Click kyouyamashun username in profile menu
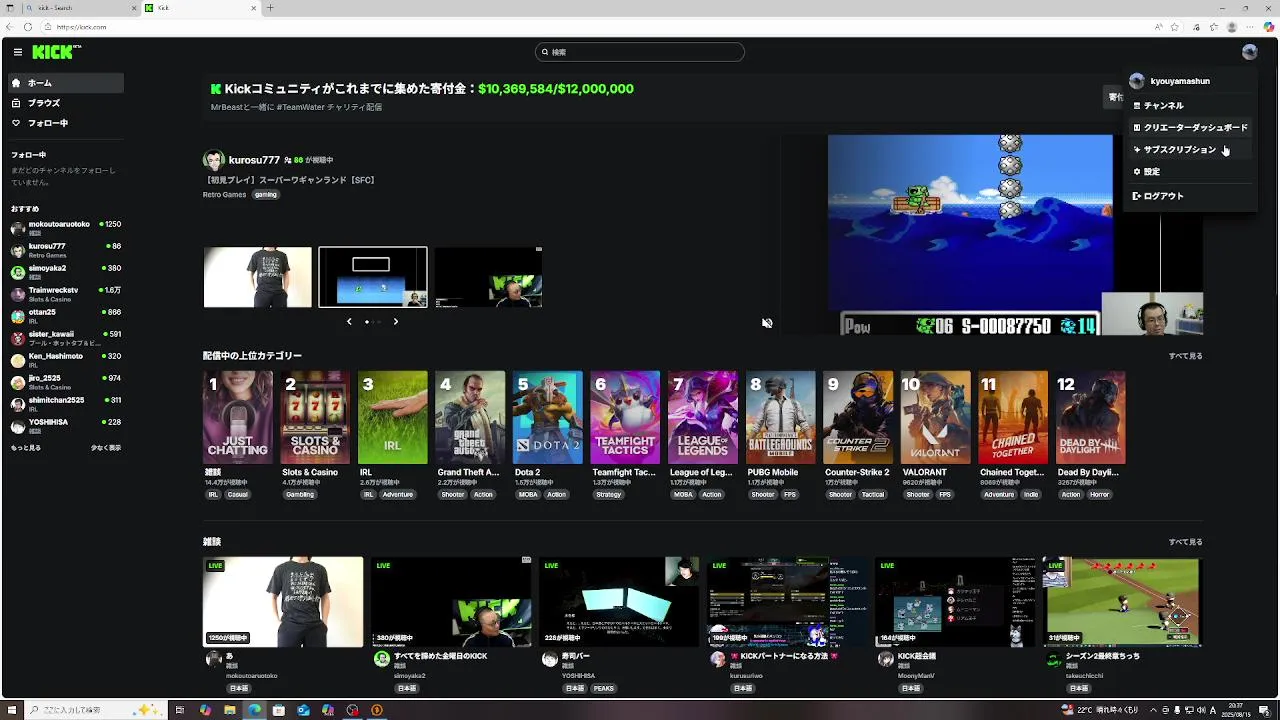1280x720 pixels. coord(1180,81)
